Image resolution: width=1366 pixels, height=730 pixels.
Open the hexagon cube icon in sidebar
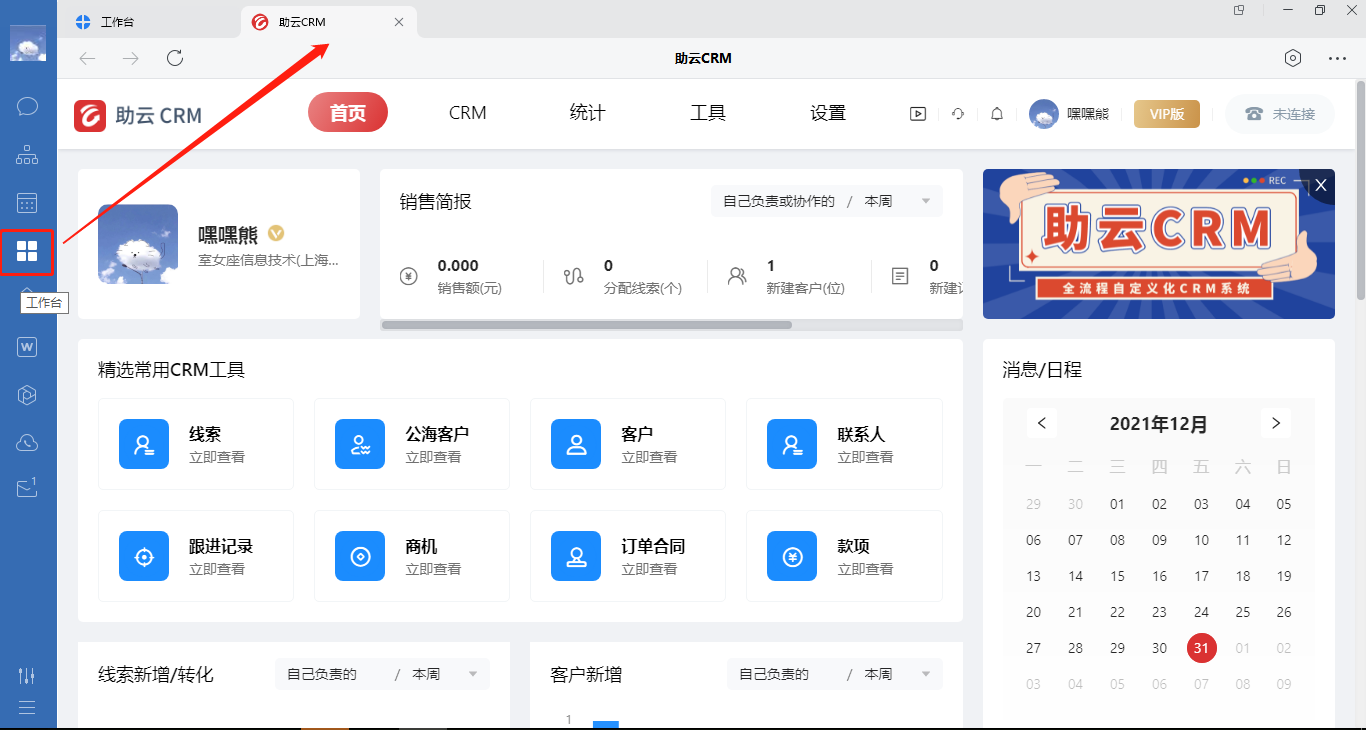click(28, 395)
